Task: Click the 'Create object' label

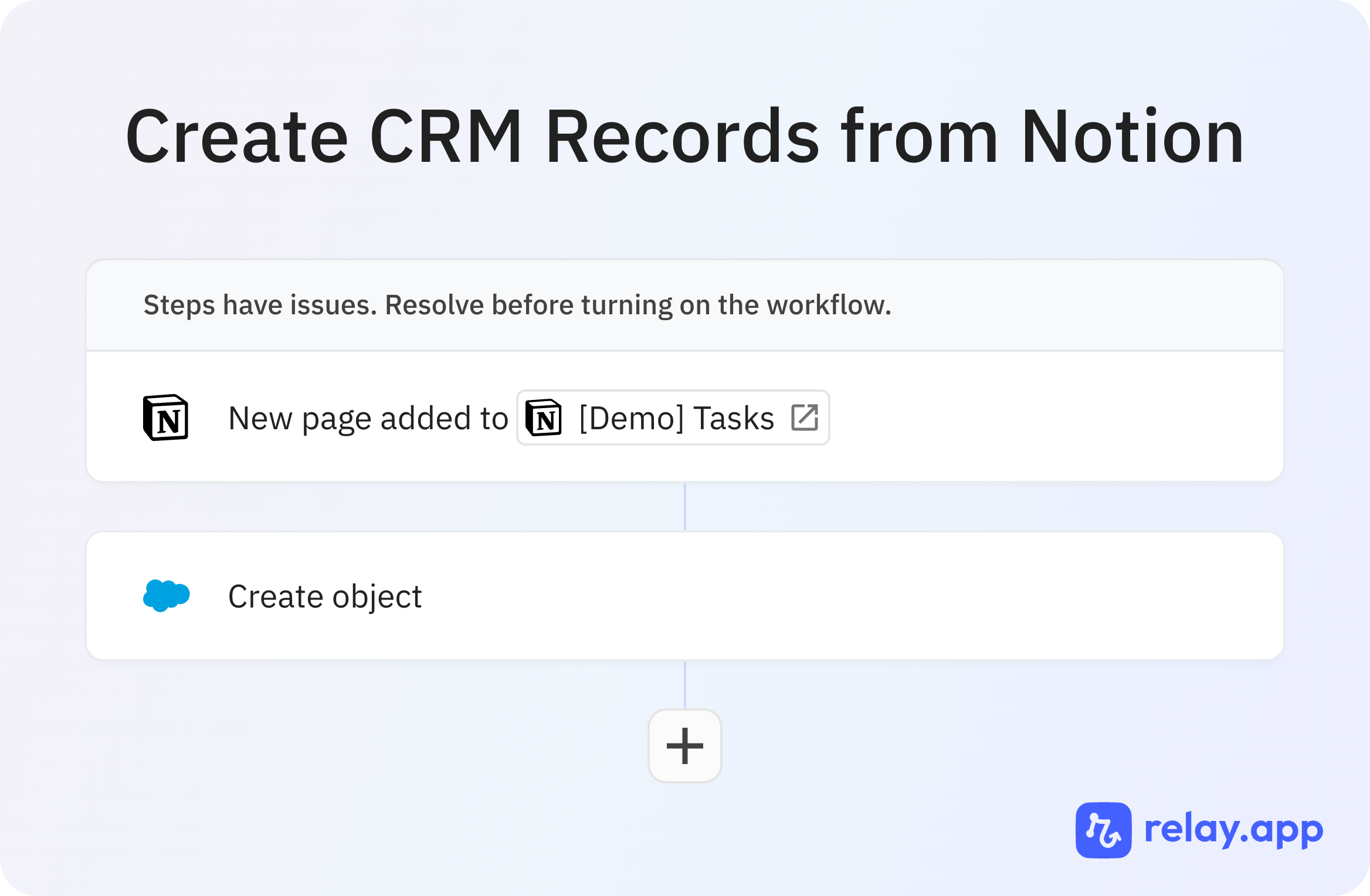Action: tap(325, 597)
